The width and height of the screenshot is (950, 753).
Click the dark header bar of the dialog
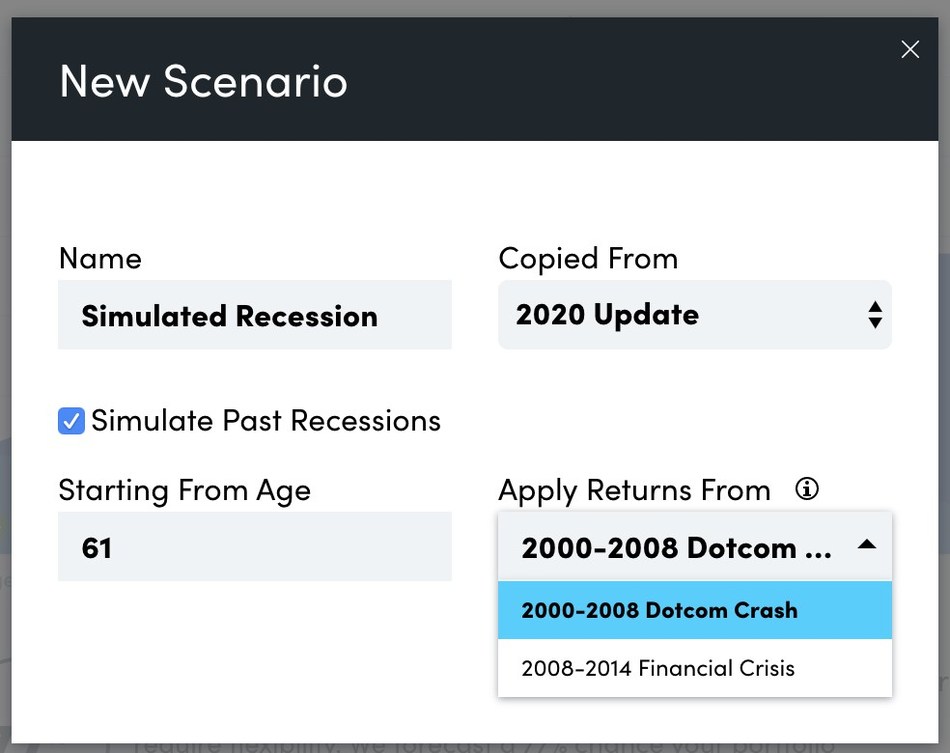coord(475,79)
